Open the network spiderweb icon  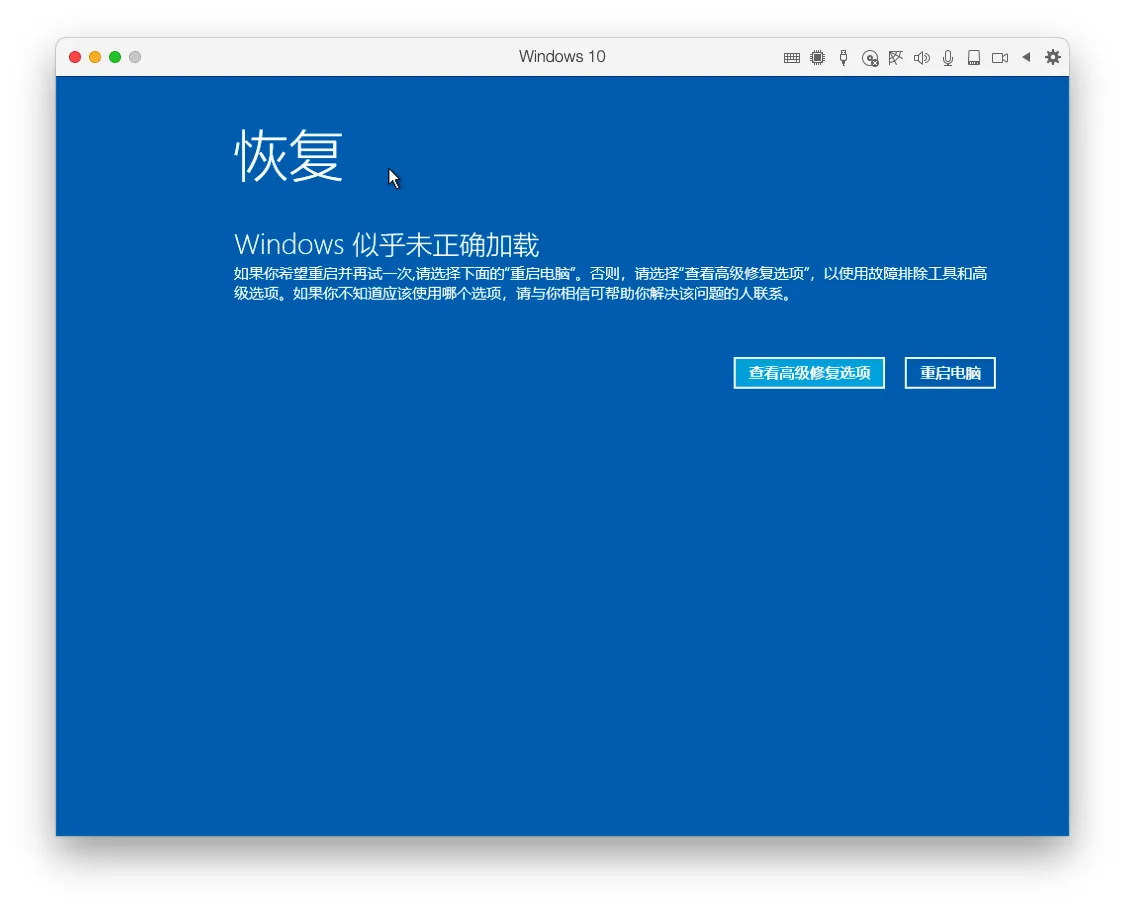pyautogui.click(x=895, y=57)
